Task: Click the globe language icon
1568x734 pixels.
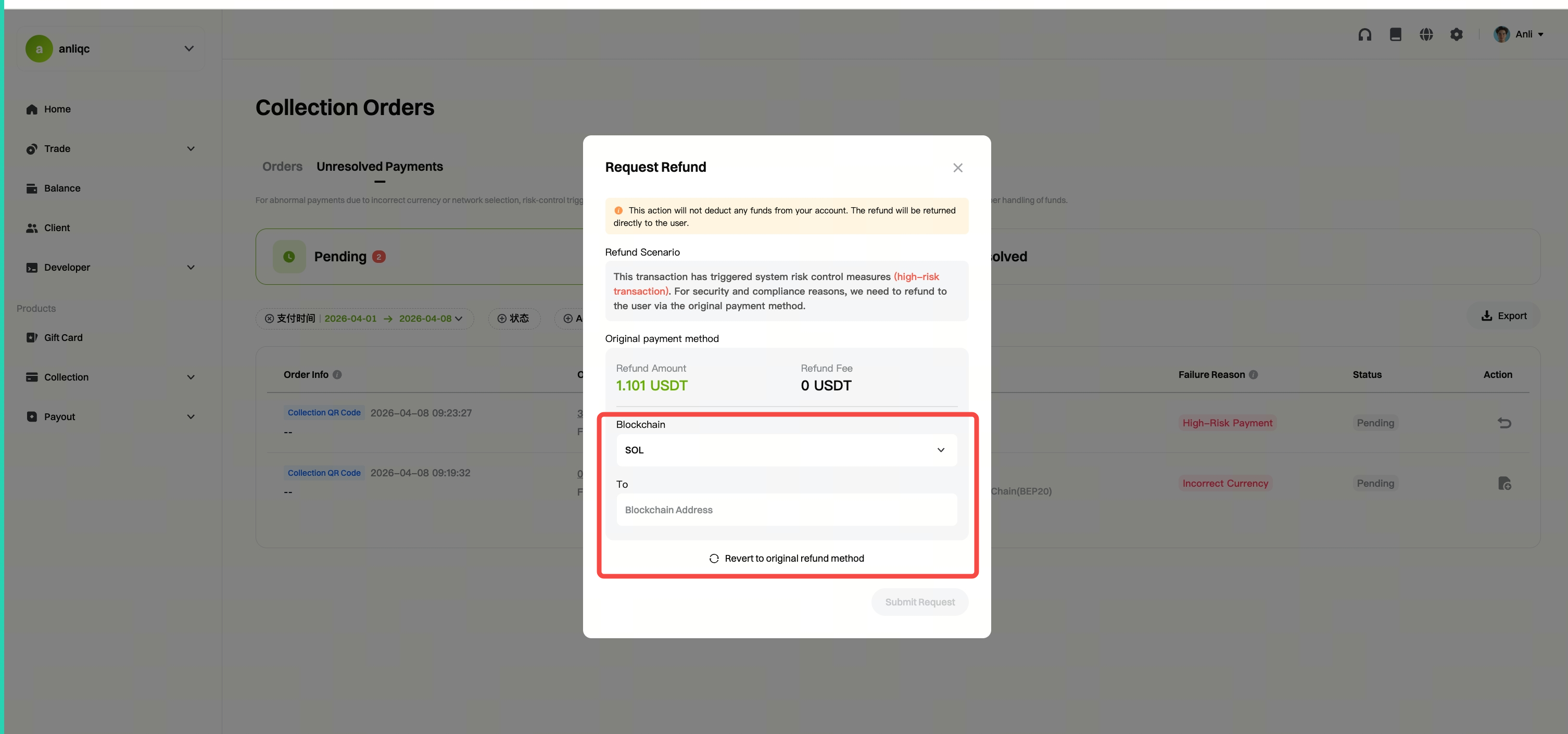Action: (x=1425, y=35)
